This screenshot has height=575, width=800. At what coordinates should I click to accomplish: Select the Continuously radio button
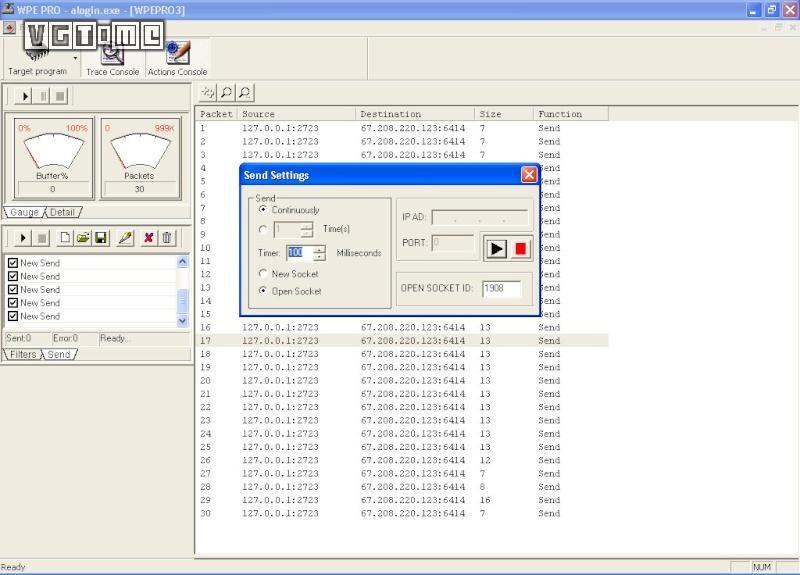pyautogui.click(x=263, y=210)
